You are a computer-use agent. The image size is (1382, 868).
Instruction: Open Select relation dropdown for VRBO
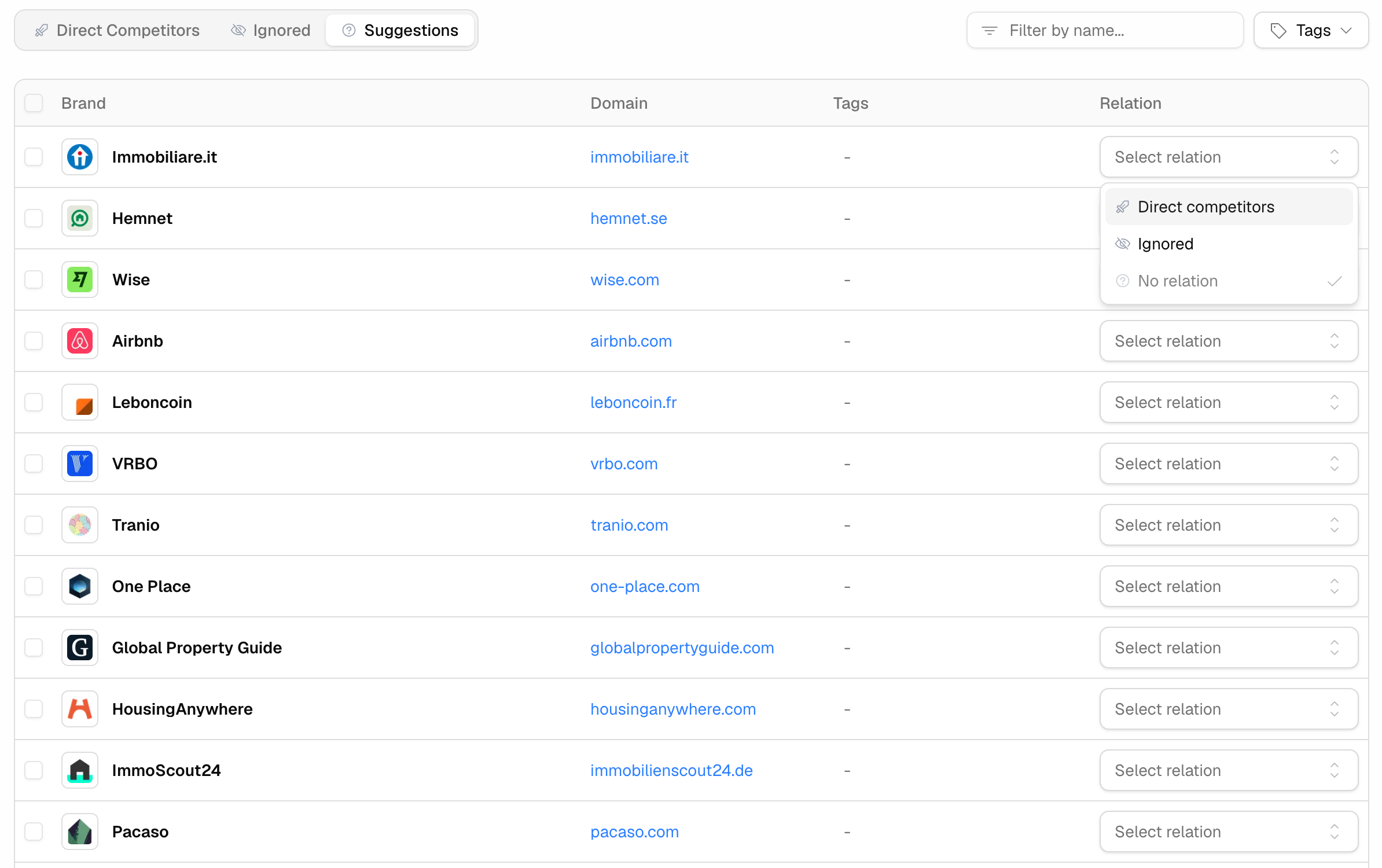[1229, 464]
